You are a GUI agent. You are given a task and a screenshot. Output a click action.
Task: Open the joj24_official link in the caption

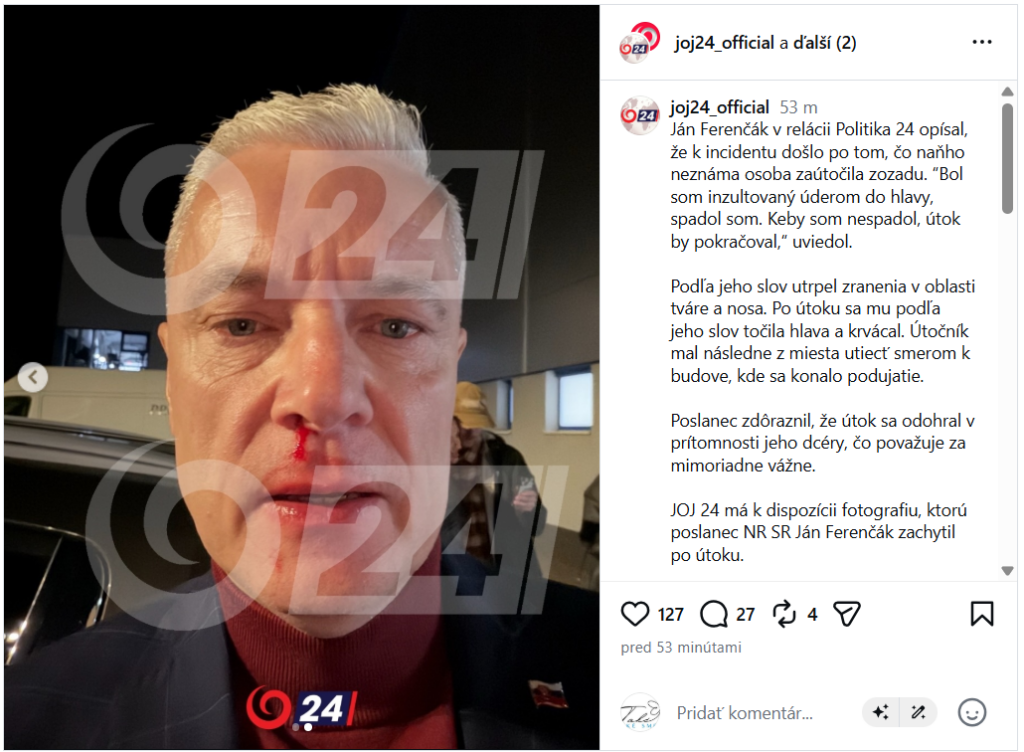coord(719,107)
